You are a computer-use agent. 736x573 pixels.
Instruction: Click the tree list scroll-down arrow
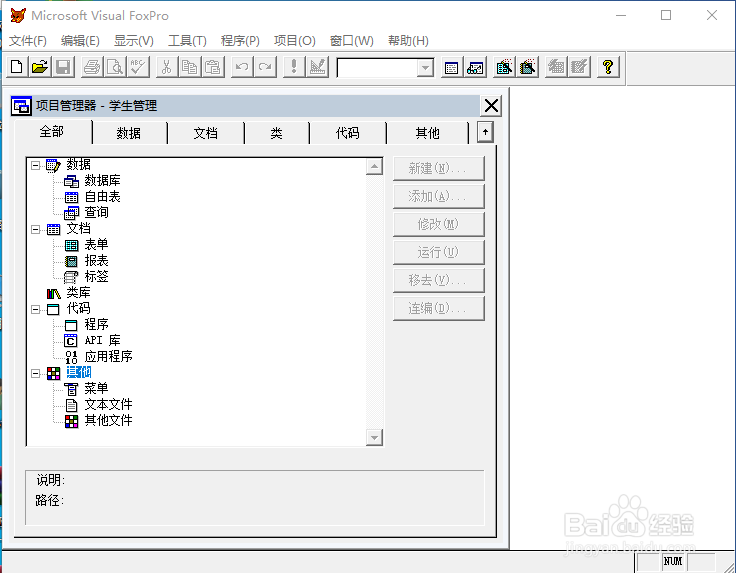click(x=374, y=437)
